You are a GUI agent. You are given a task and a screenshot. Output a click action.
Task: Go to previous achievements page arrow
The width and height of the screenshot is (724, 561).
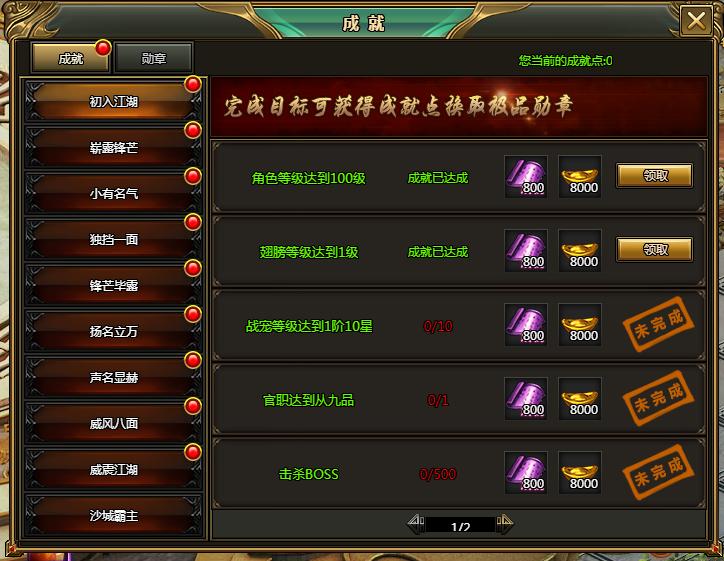point(416,522)
